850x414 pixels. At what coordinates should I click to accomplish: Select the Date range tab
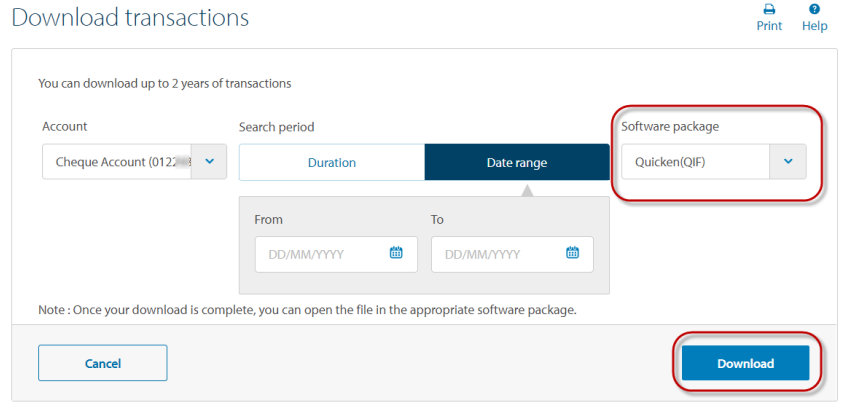coord(517,162)
